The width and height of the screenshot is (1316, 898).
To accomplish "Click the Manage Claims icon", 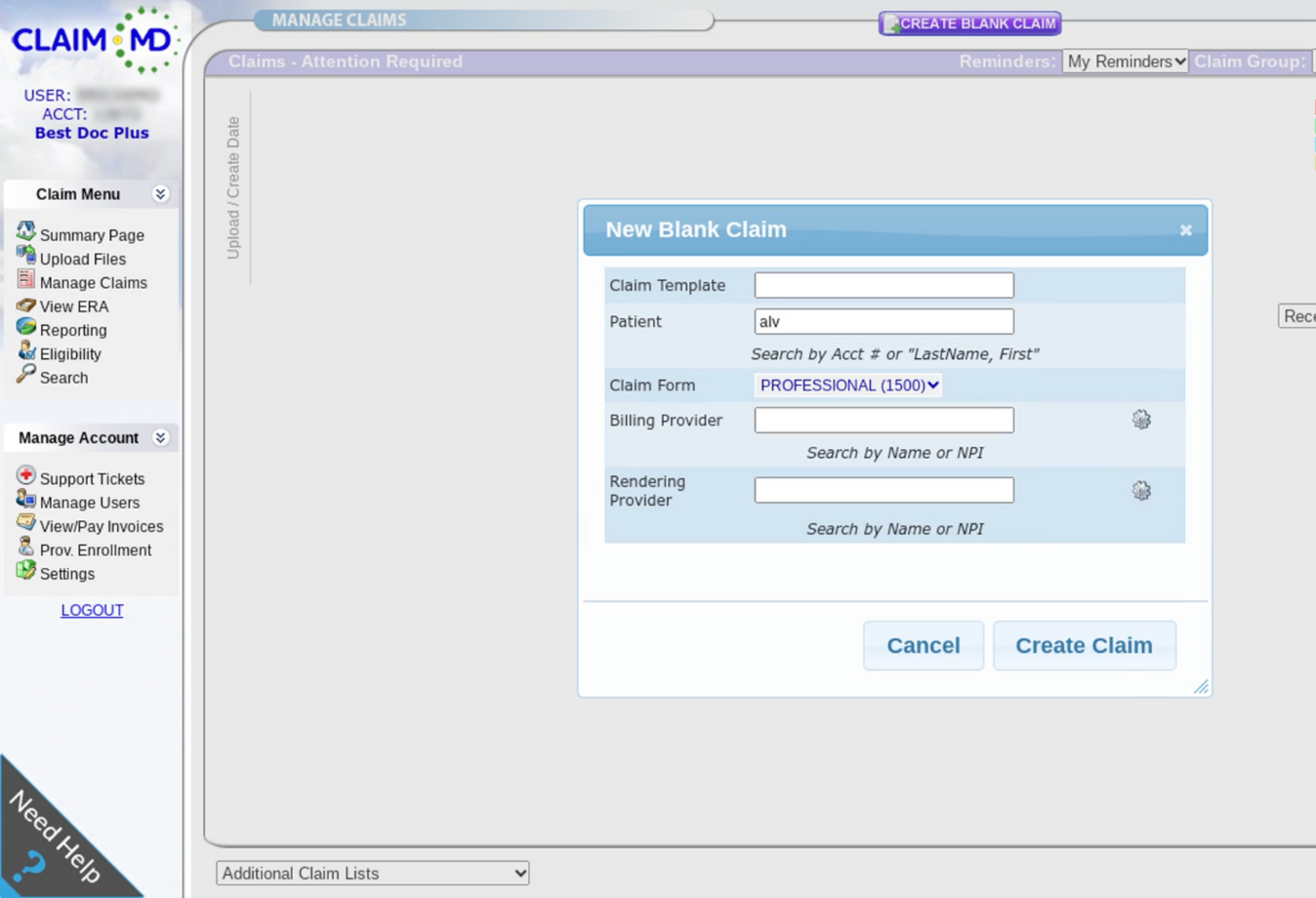I will click(25, 280).
